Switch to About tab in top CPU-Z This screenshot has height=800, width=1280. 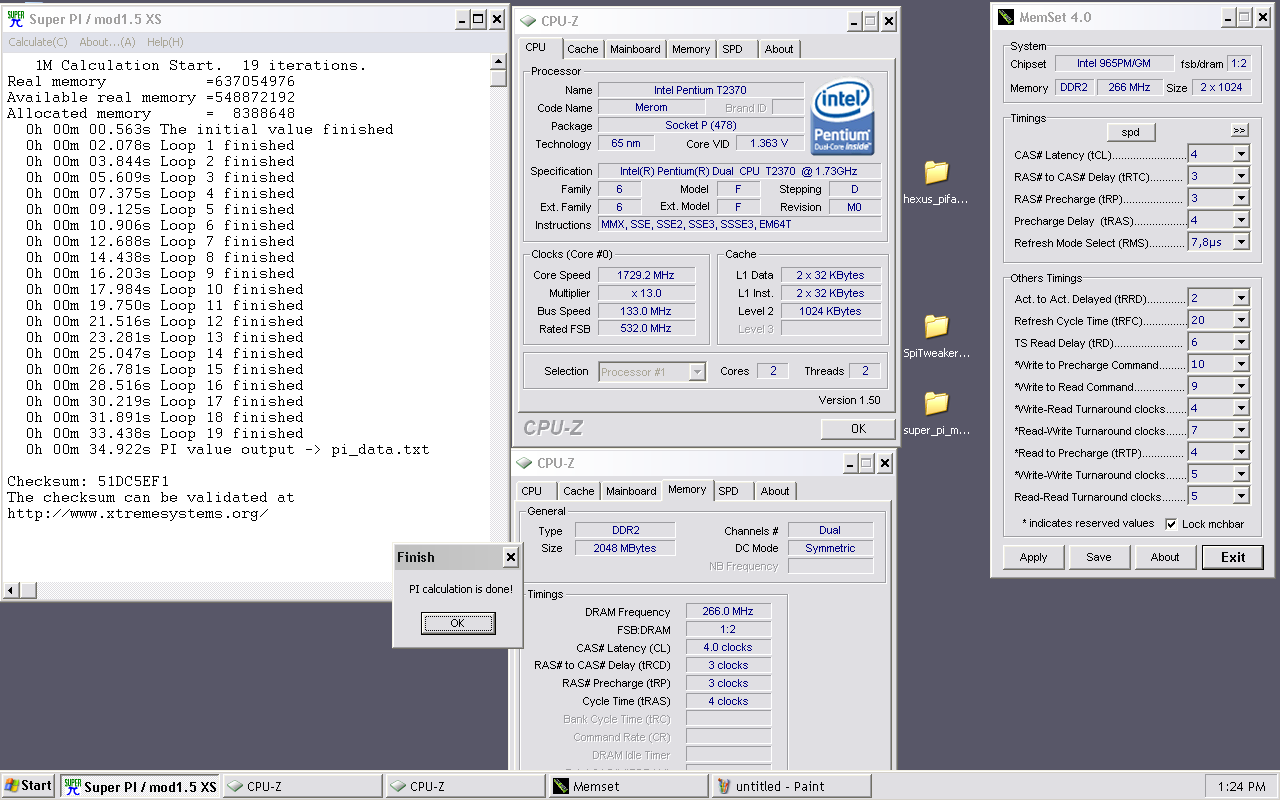click(779, 49)
